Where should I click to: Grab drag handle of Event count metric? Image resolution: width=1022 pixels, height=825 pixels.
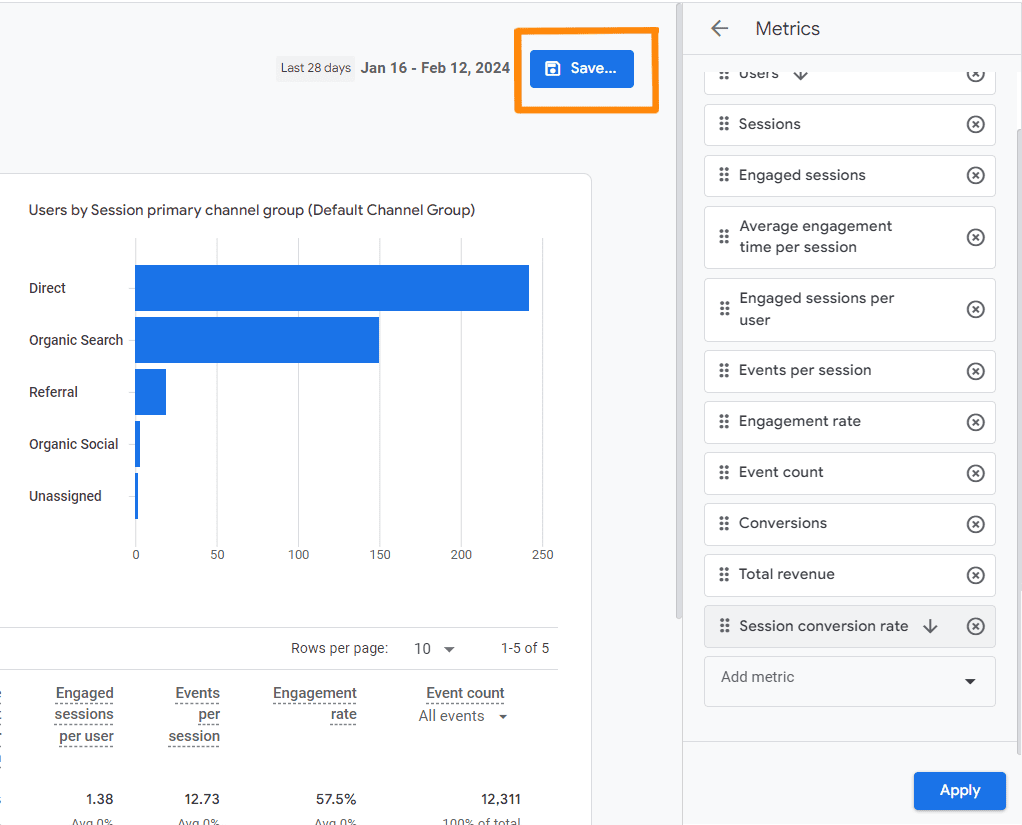723,472
